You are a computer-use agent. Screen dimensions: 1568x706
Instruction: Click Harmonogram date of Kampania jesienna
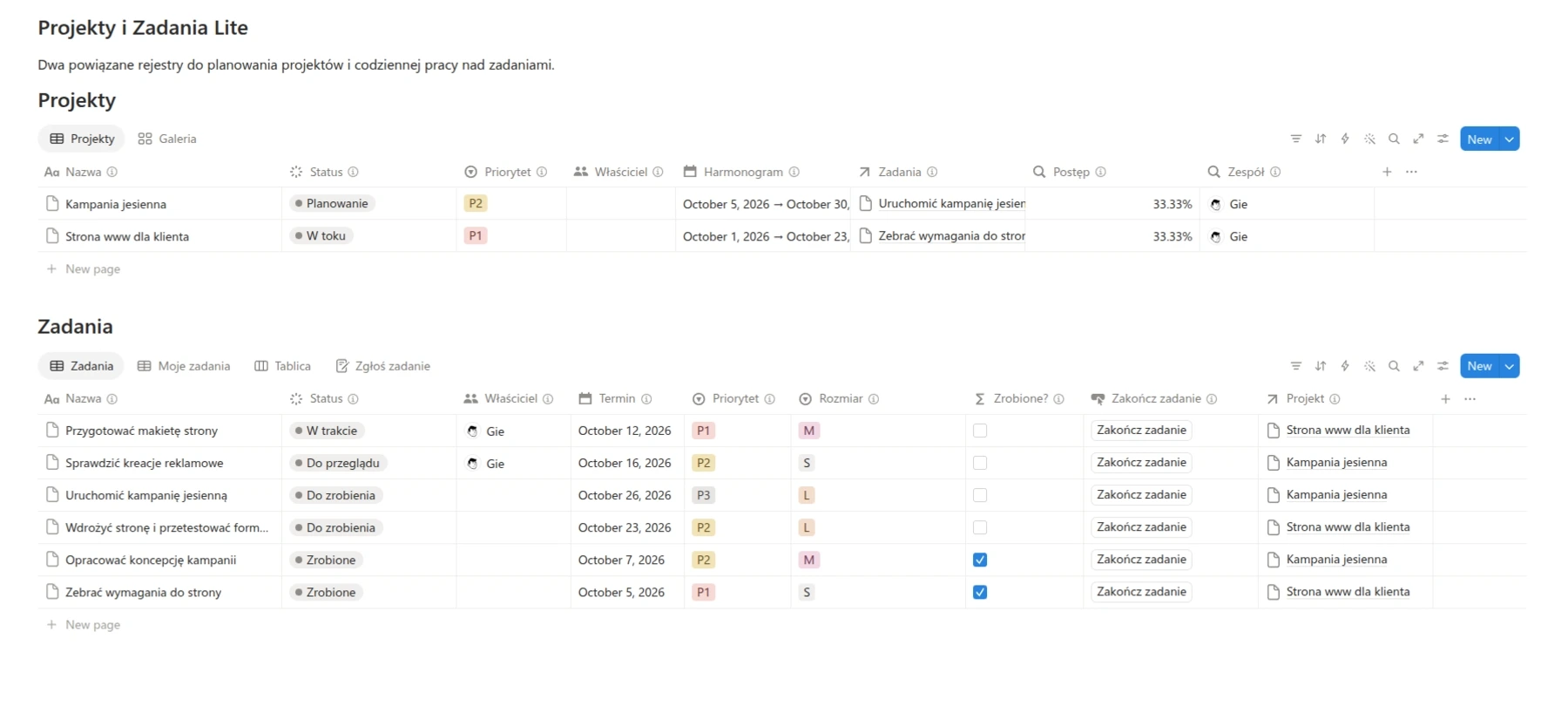765,204
